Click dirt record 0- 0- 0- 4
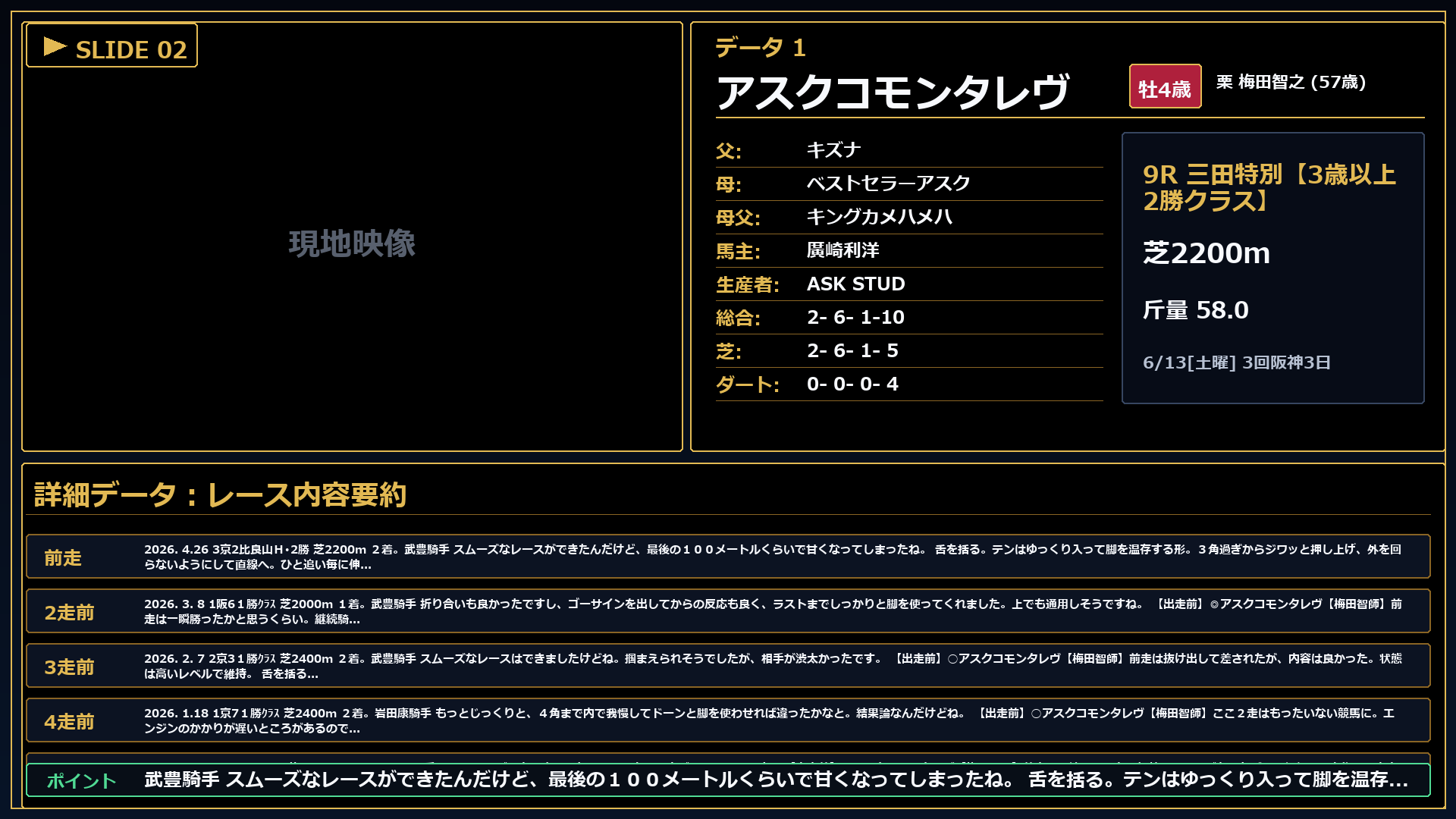Viewport: 1456px width, 819px height. pos(852,384)
